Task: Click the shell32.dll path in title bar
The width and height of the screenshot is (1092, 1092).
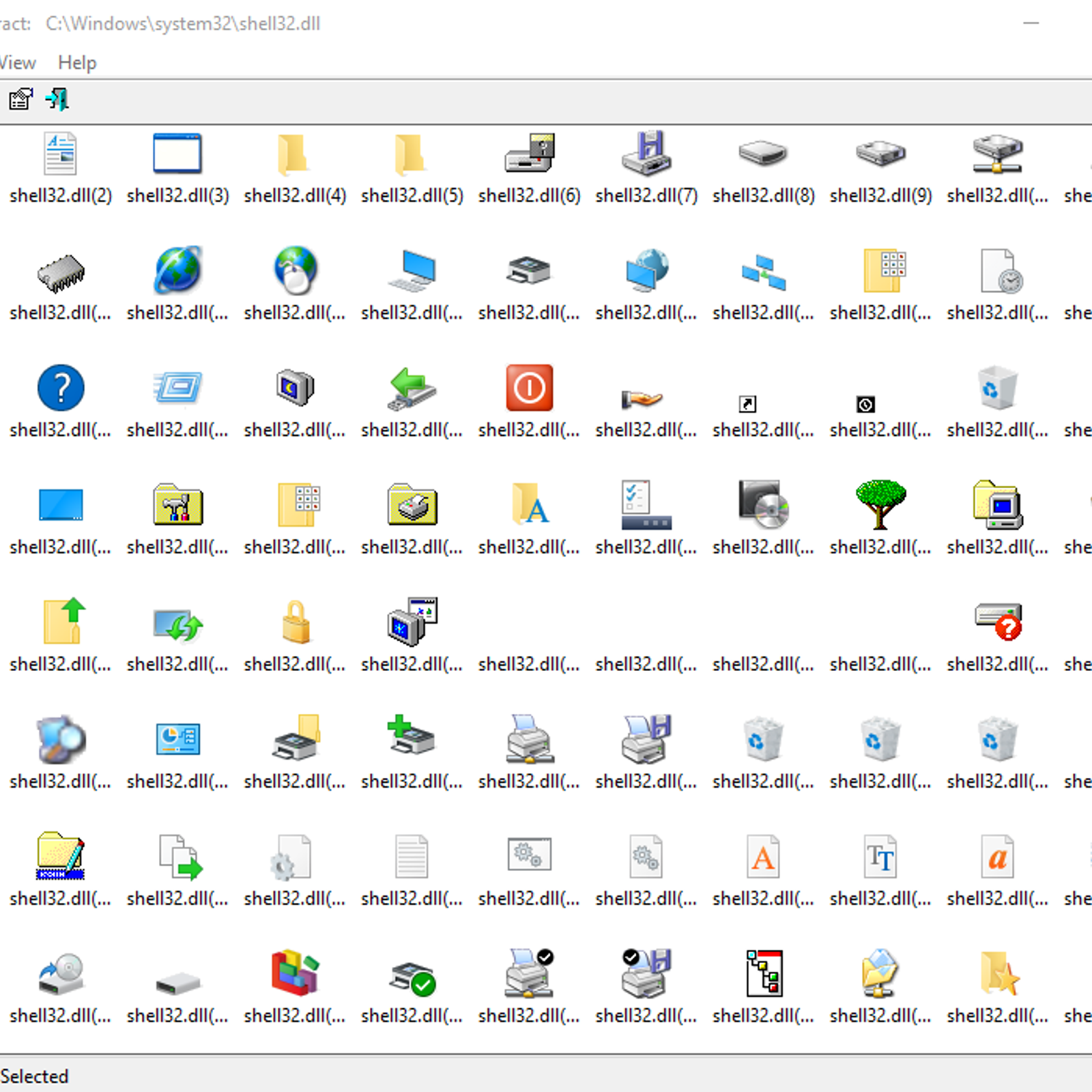Action: [182, 23]
